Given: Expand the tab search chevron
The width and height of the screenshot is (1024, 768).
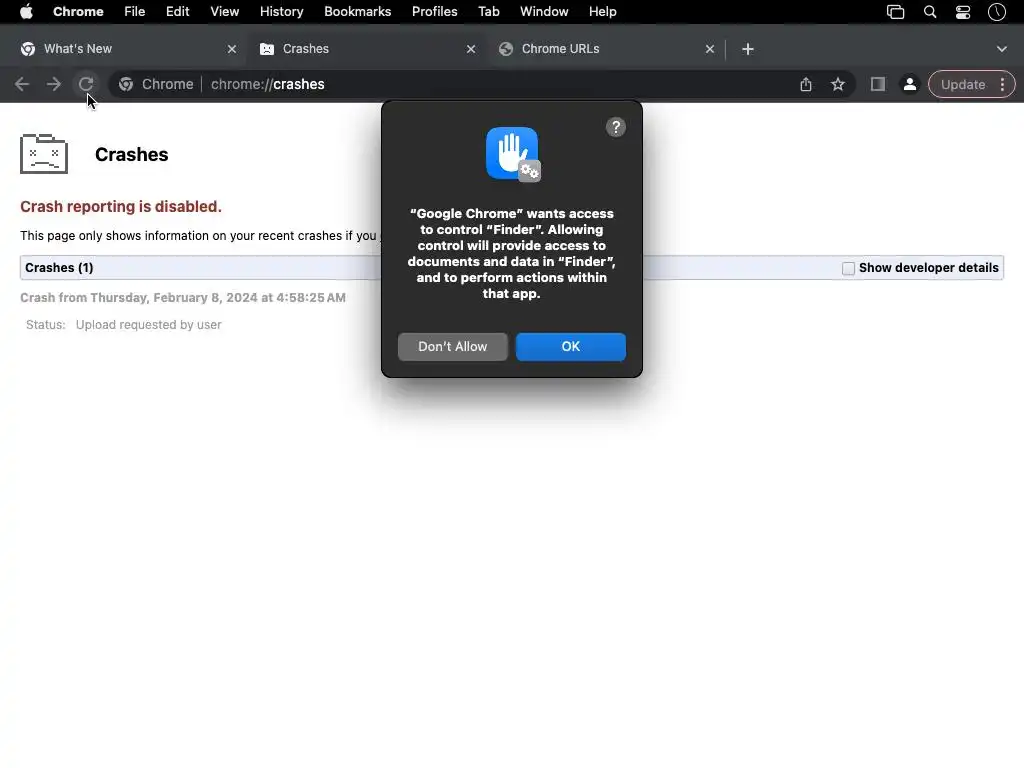Looking at the screenshot, I should click(1002, 49).
